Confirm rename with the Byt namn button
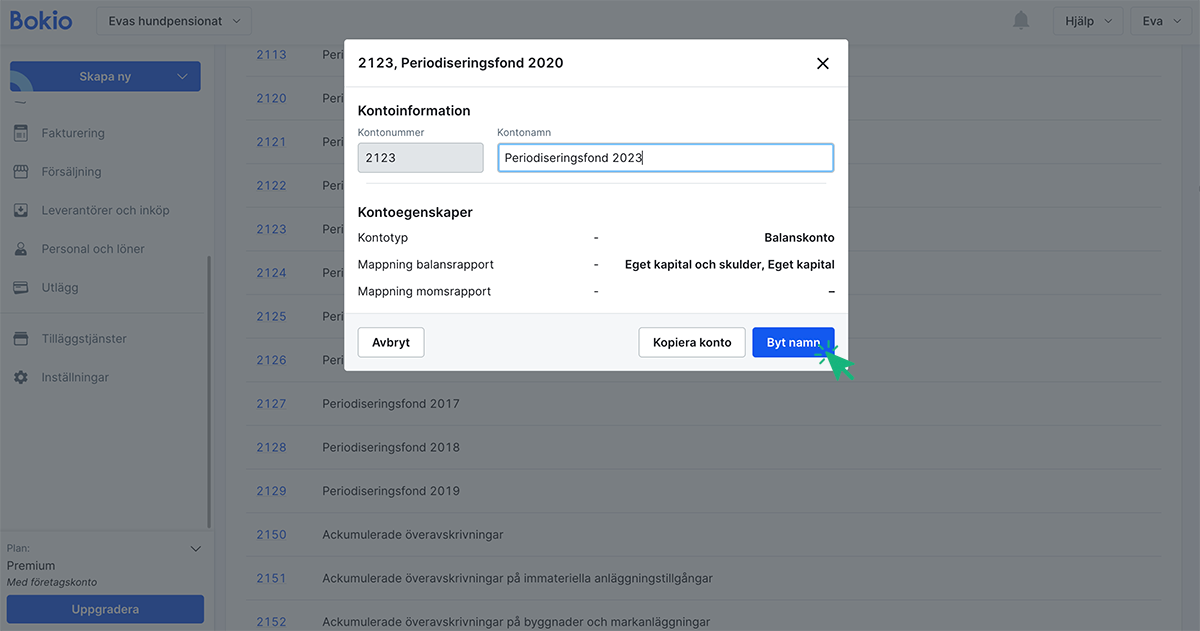The width and height of the screenshot is (1200, 631). (793, 341)
